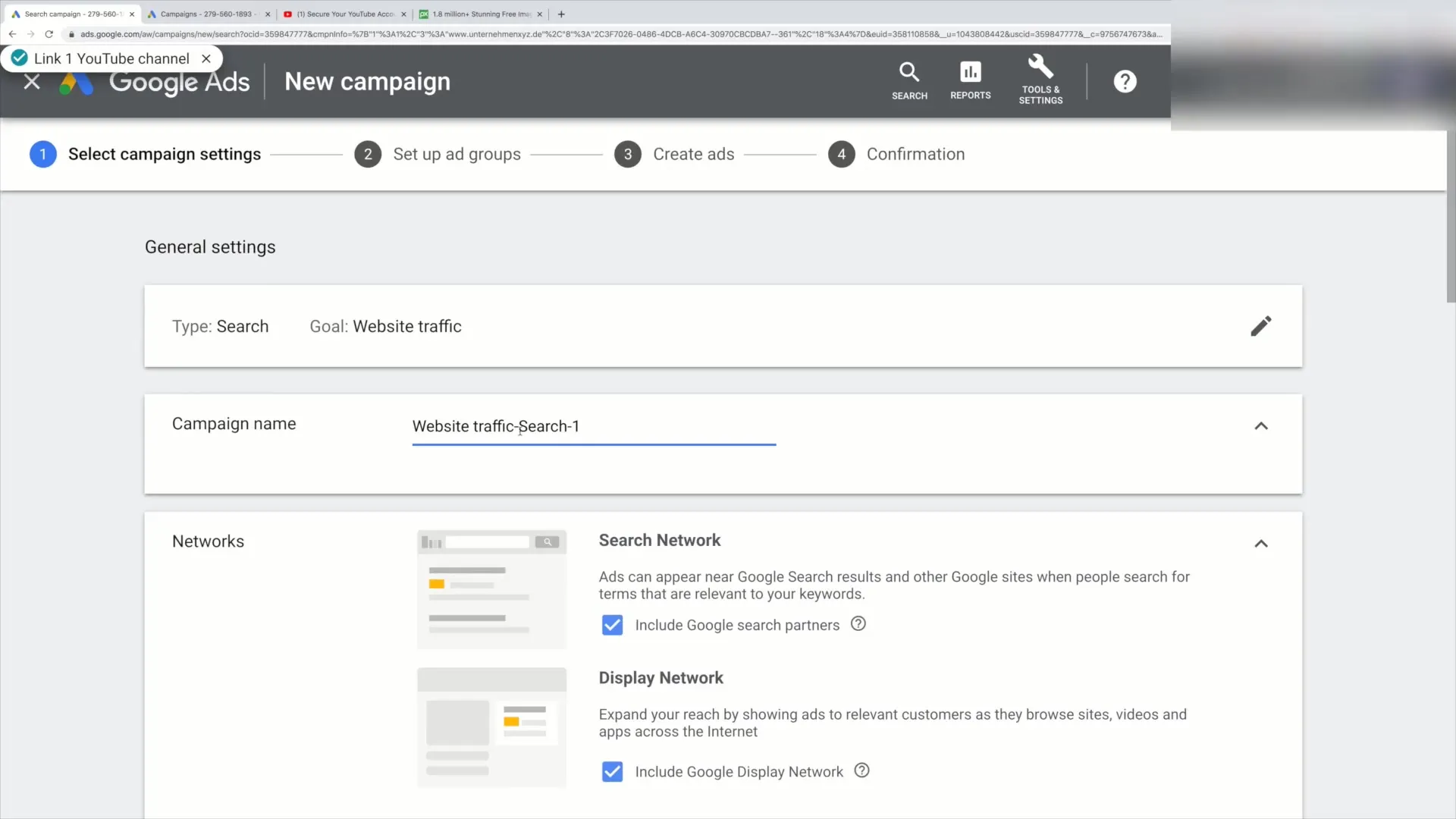Click the Link 1 YouTube channel close button
The image size is (1456, 819).
coord(205,58)
